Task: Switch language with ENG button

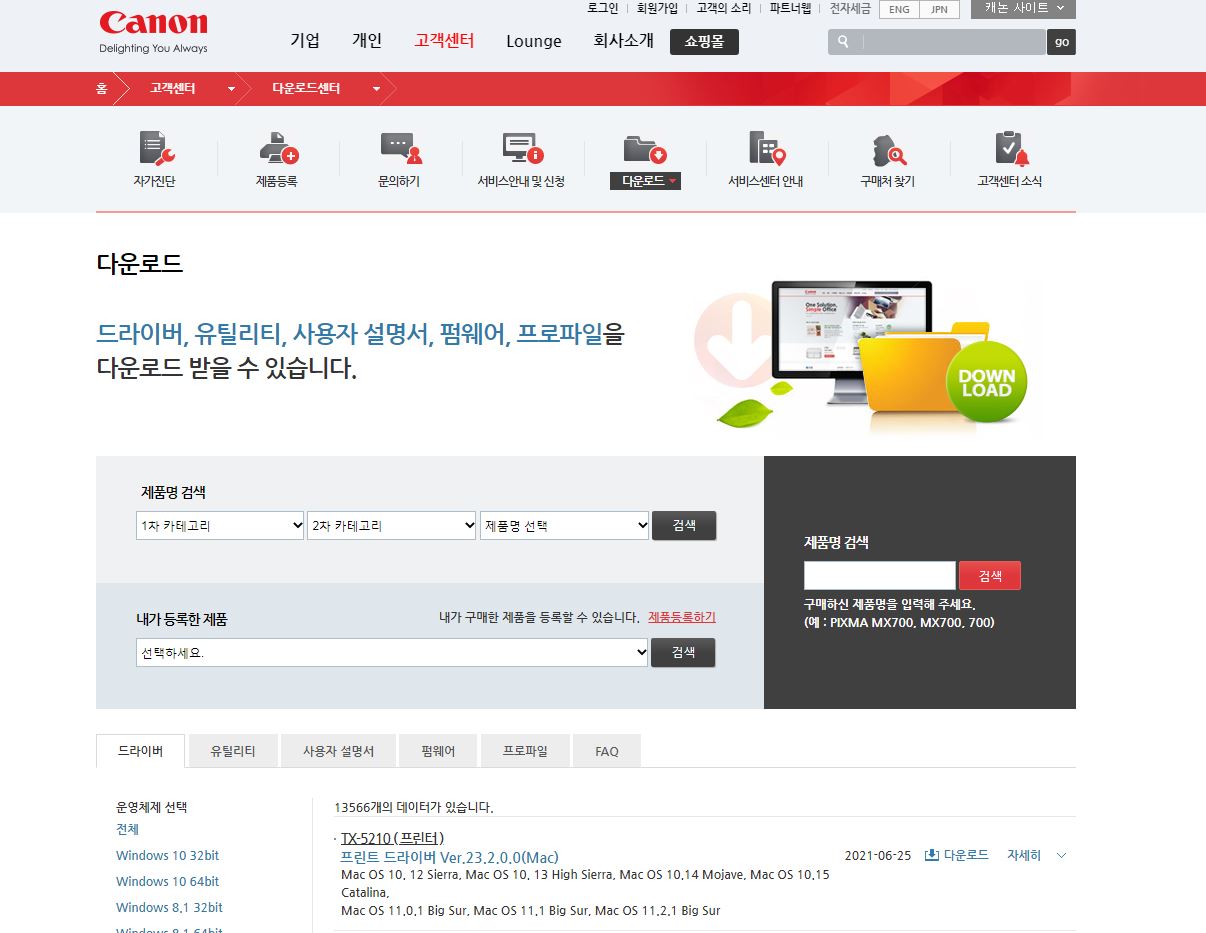Action: 899,9
